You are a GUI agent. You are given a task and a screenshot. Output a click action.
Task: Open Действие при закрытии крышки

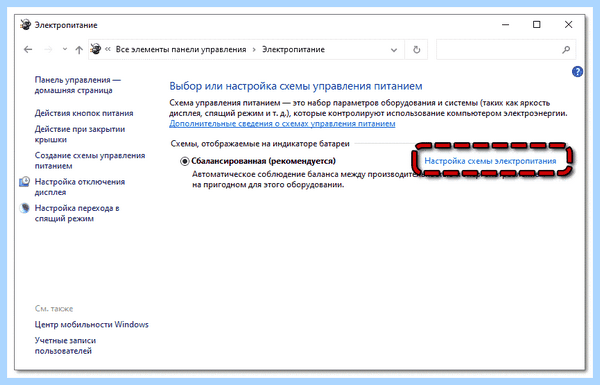[x=80, y=134]
